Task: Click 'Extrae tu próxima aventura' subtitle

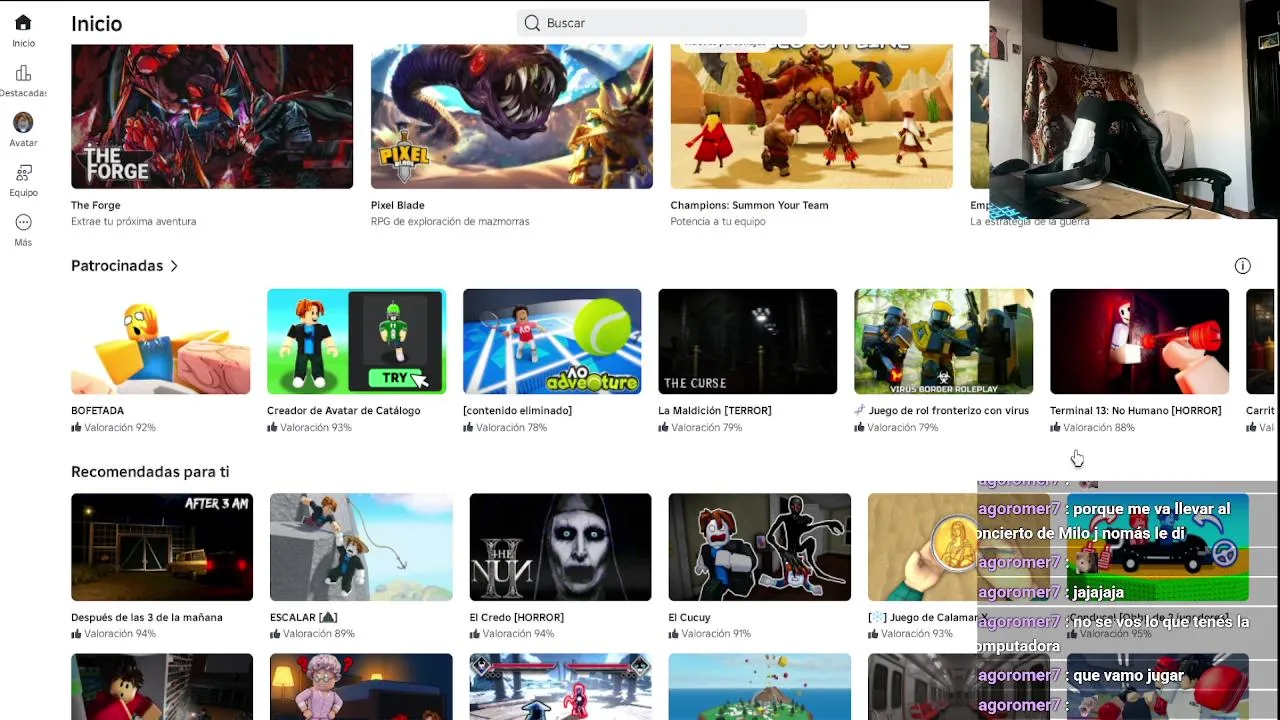Action: pos(134,222)
